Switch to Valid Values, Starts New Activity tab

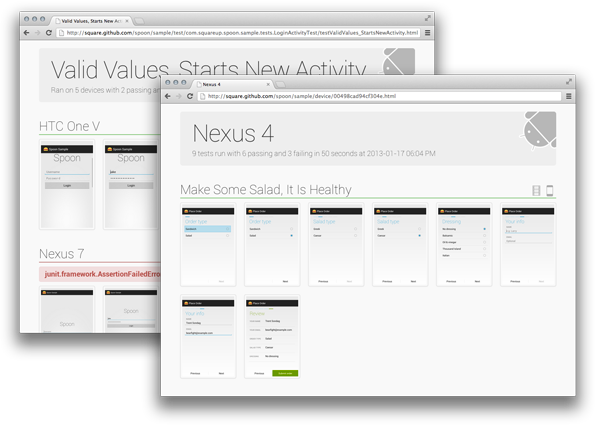pyautogui.click(x=91, y=21)
